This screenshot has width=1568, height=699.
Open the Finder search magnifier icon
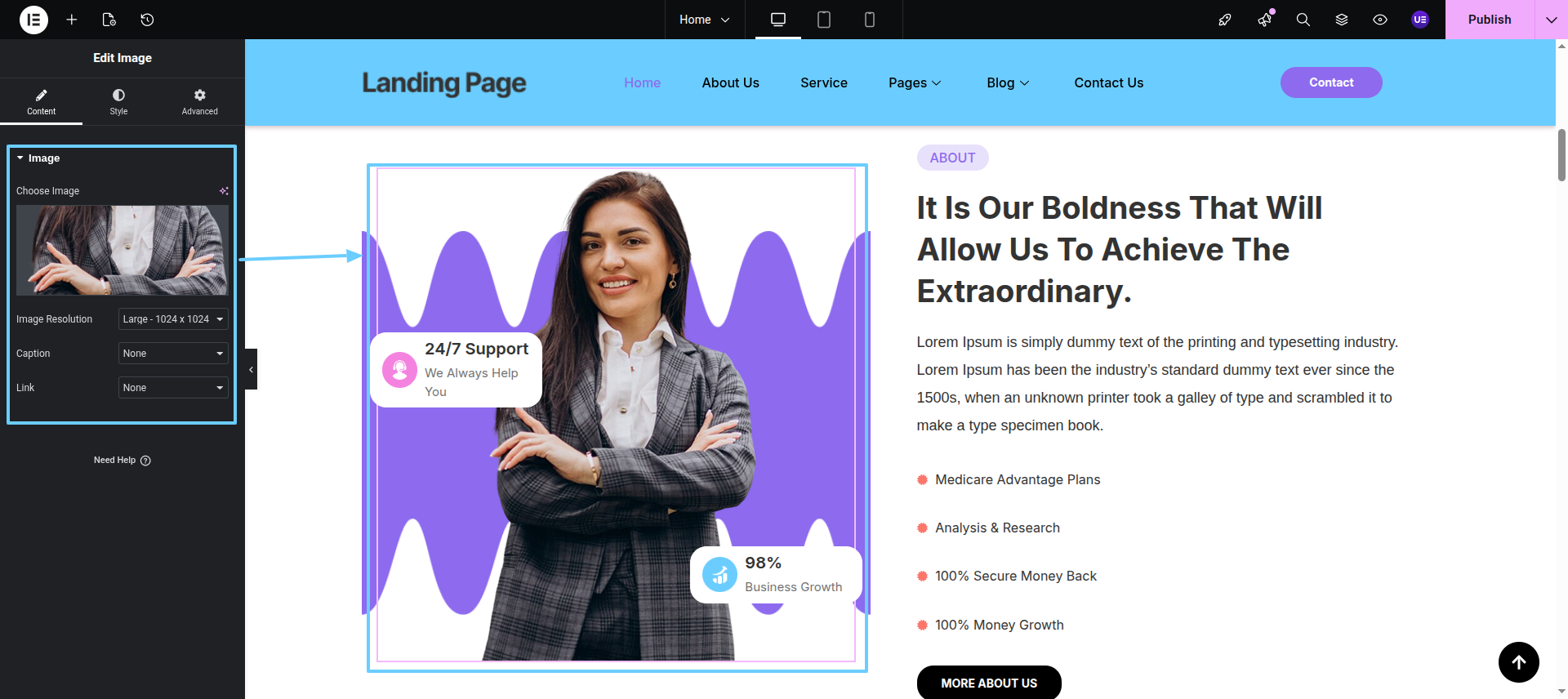(x=1303, y=20)
